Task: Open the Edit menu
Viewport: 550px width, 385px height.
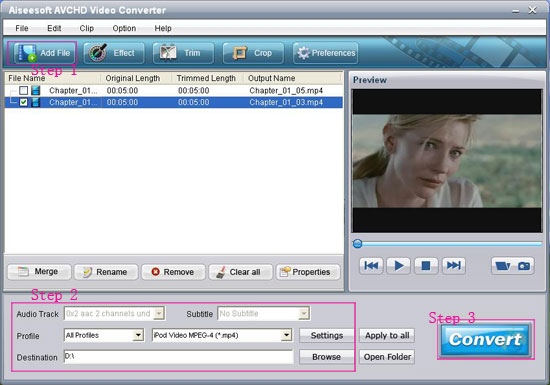Action: click(x=54, y=28)
